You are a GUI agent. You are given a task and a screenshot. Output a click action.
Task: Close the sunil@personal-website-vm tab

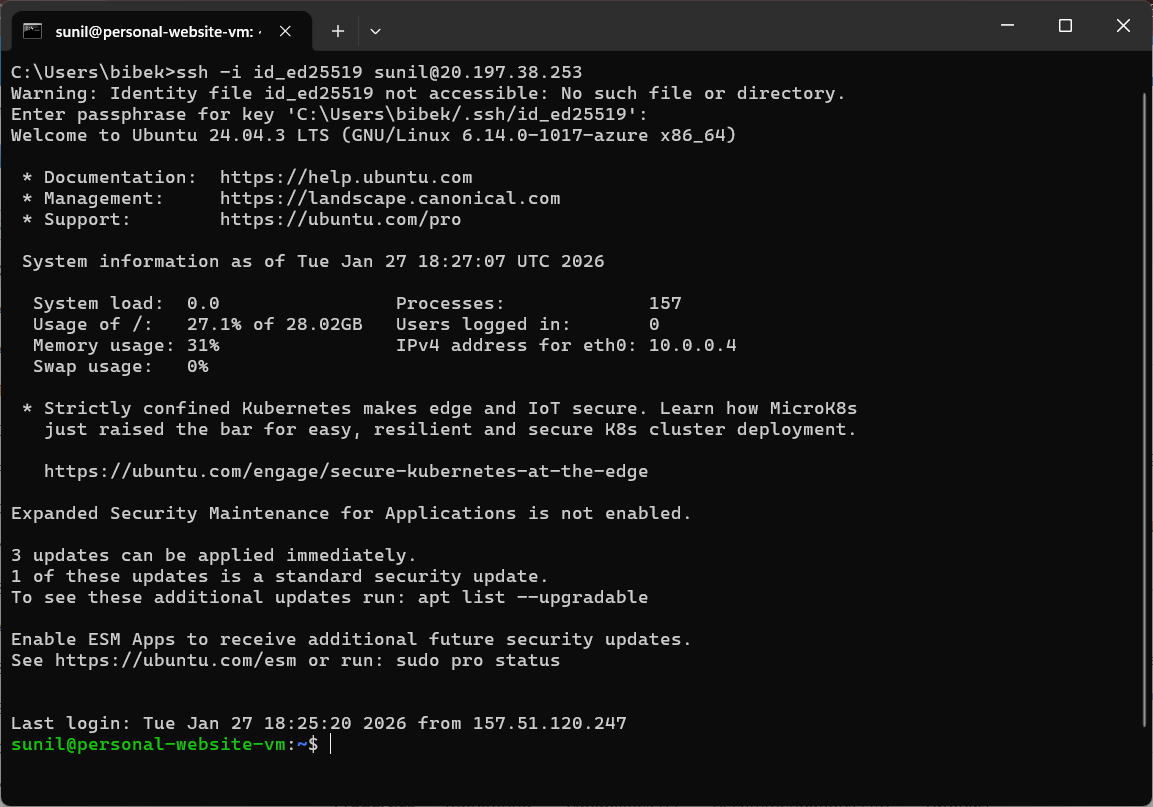pyautogui.click(x=285, y=31)
